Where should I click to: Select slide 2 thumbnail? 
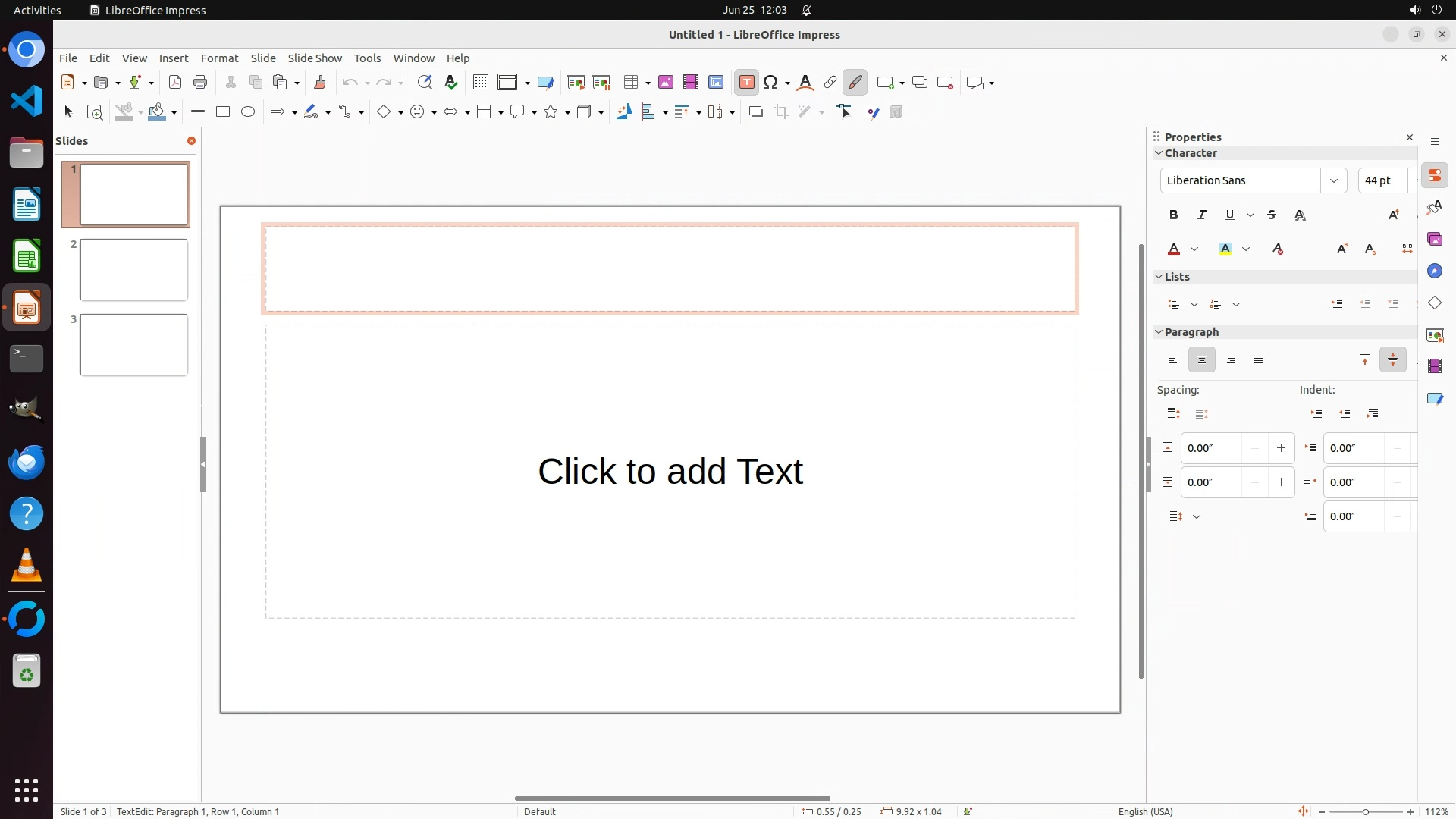pyautogui.click(x=133, y=269)
